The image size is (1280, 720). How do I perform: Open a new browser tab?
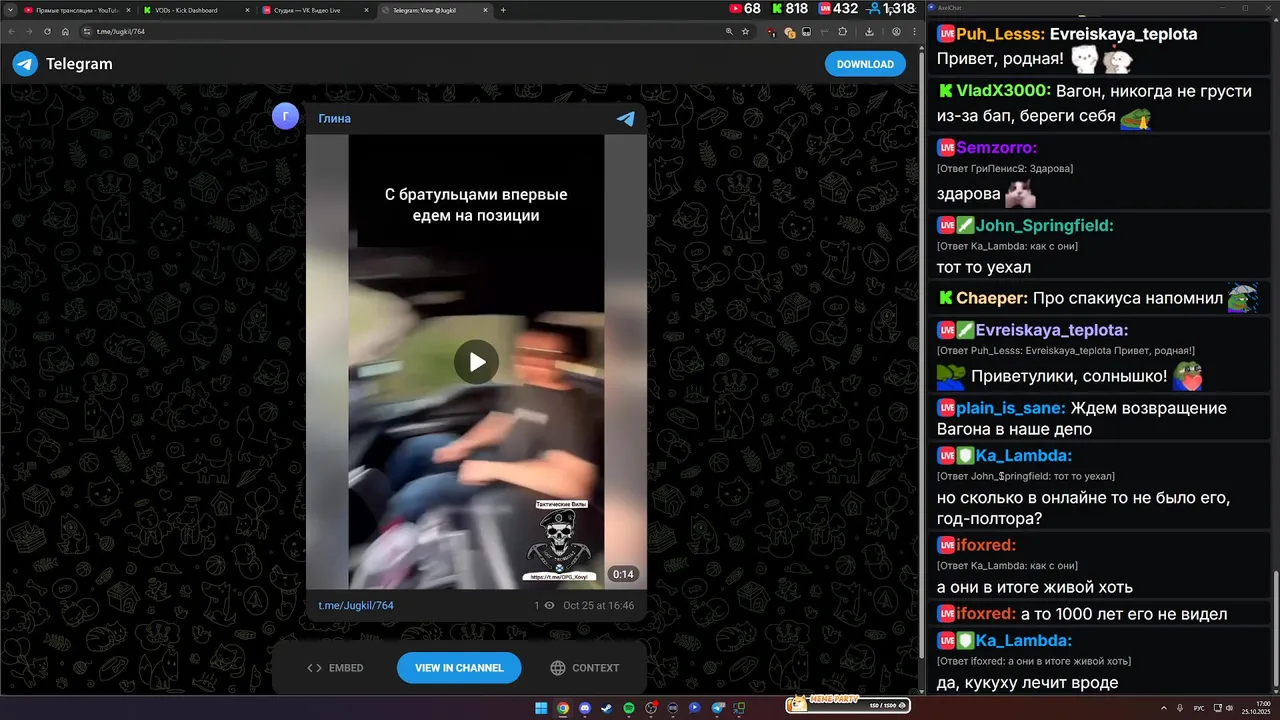(503, 10)
